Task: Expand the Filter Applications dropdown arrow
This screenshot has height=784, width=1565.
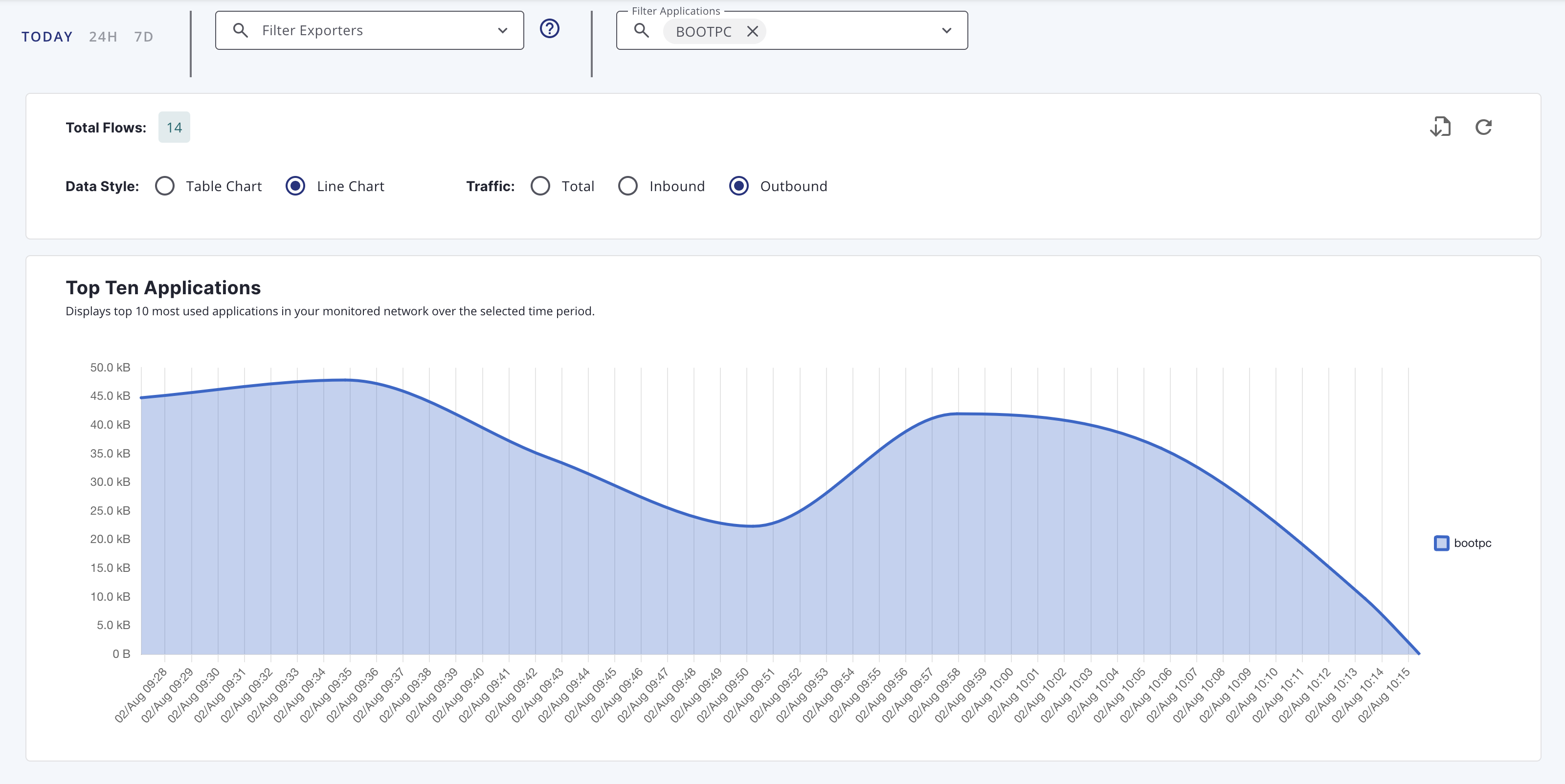Action: pyautogui.click(x=946, y=30)
